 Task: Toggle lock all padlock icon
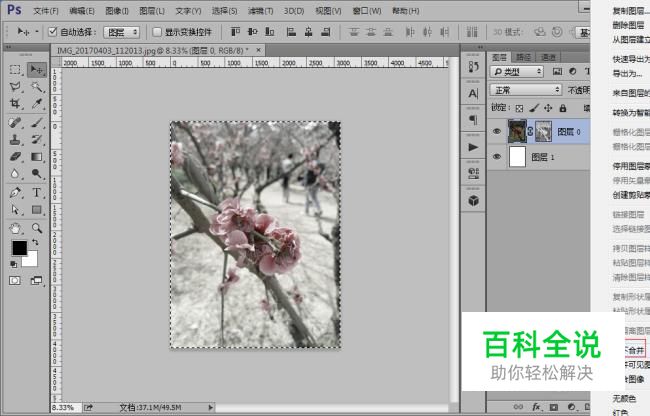pos(563,109)
